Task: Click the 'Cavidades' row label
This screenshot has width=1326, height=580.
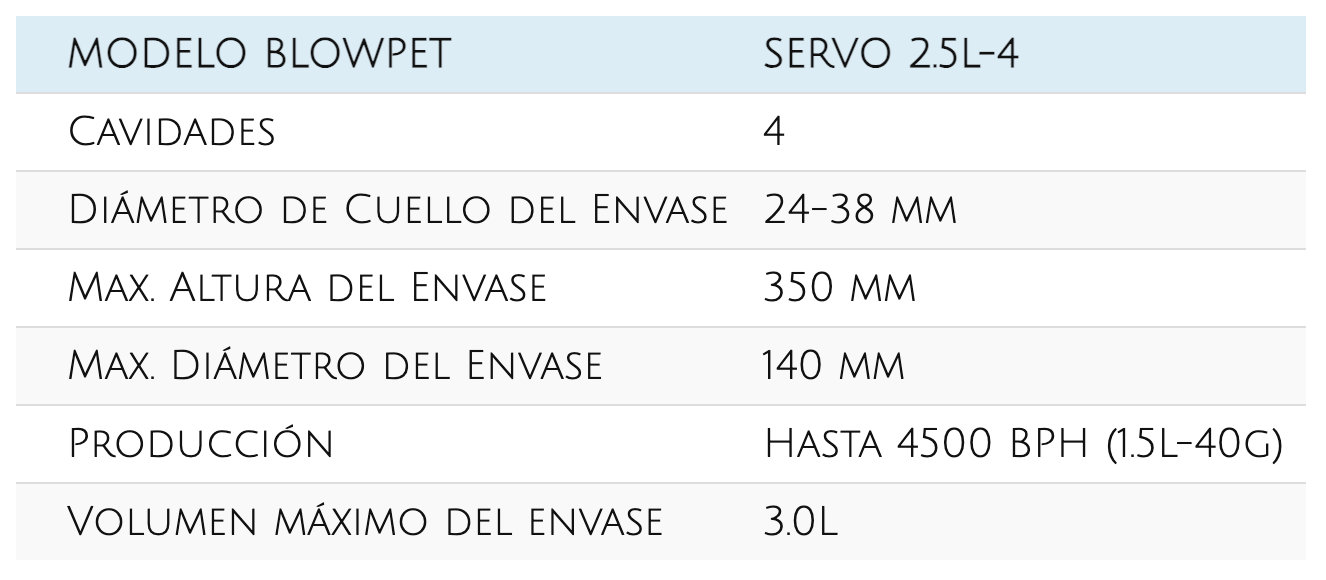Action: (169, 133)
